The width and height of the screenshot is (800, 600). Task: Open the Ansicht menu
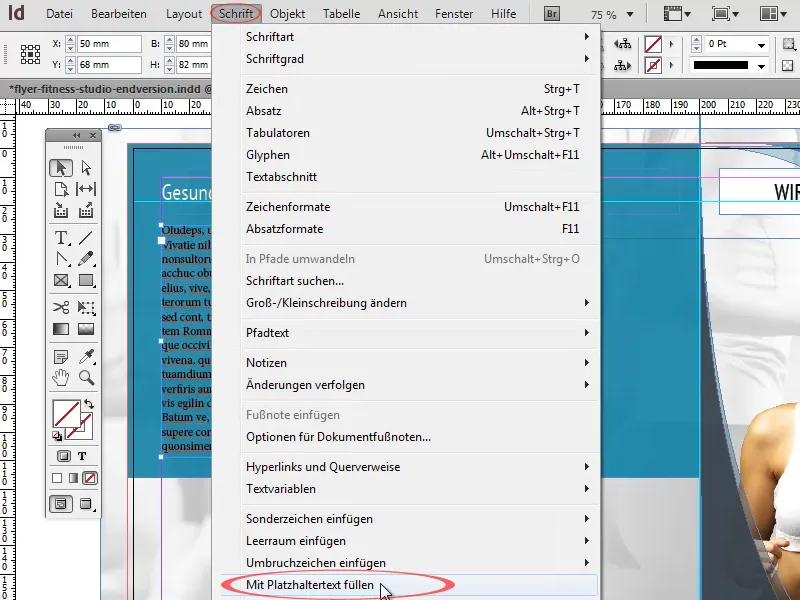point(398,14)
